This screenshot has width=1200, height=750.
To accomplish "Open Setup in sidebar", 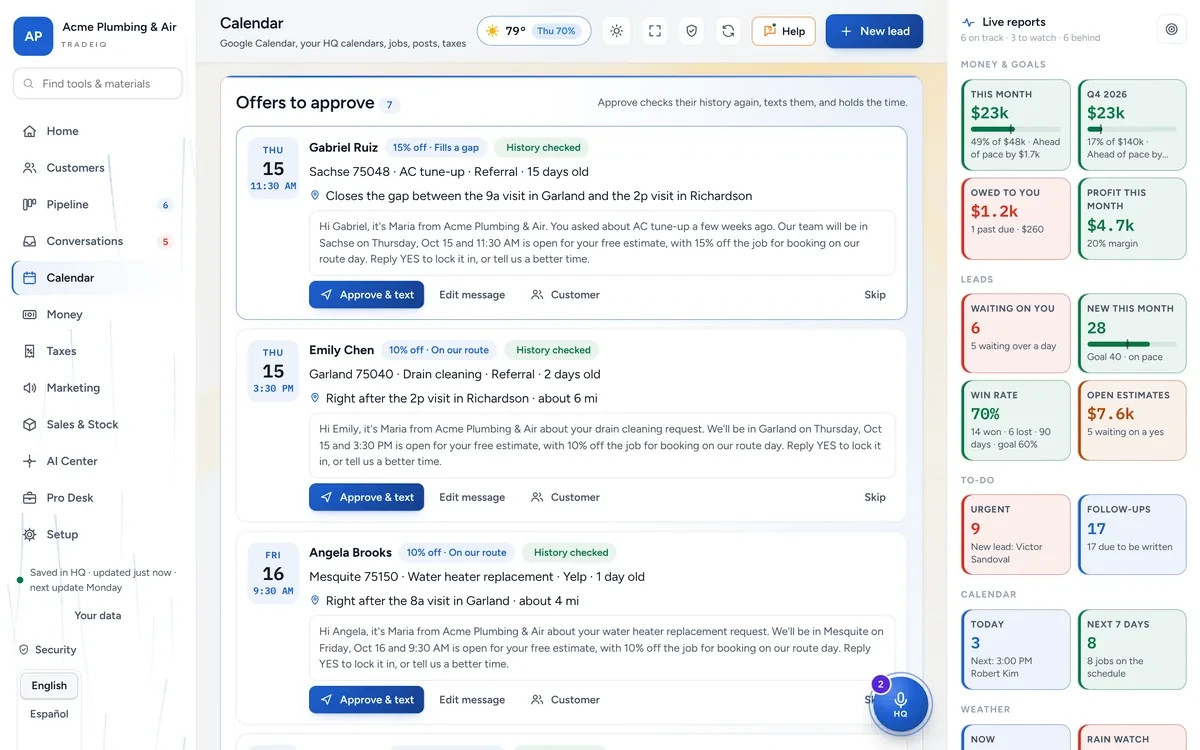I will pos(97,535).
